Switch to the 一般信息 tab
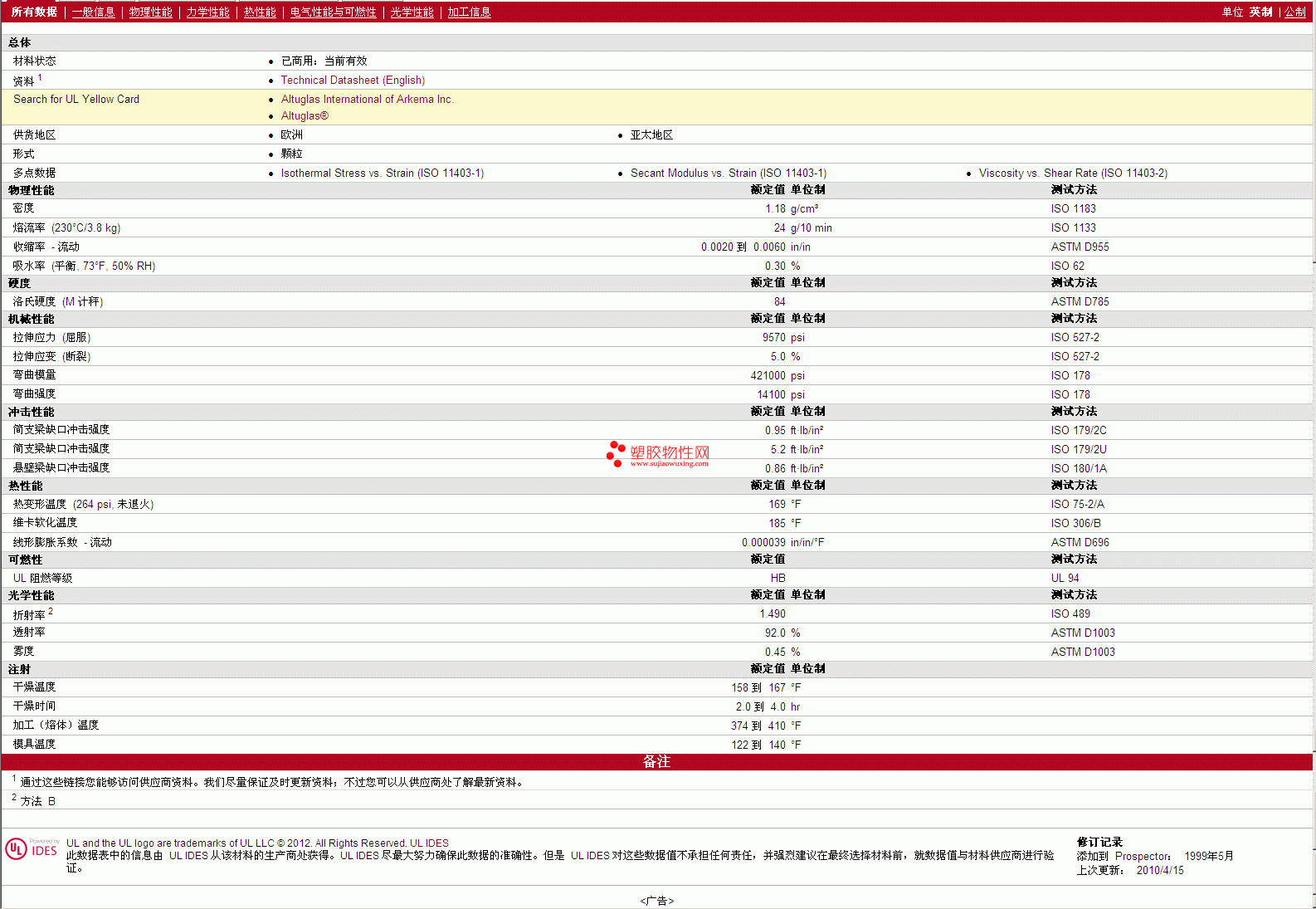 click(93, 12)
